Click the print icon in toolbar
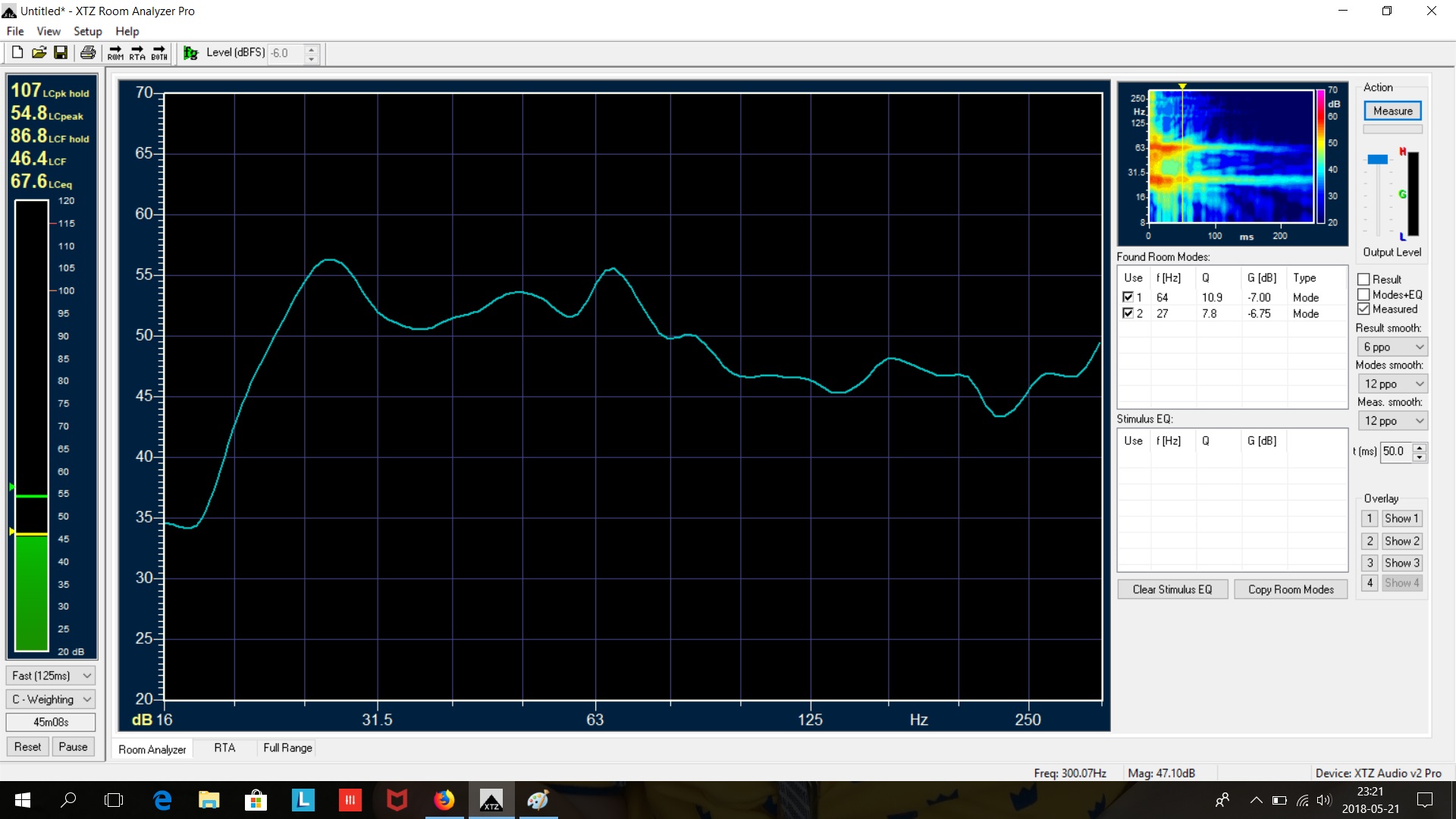This screenshot has height=819, width=1456. click(88, 52)
